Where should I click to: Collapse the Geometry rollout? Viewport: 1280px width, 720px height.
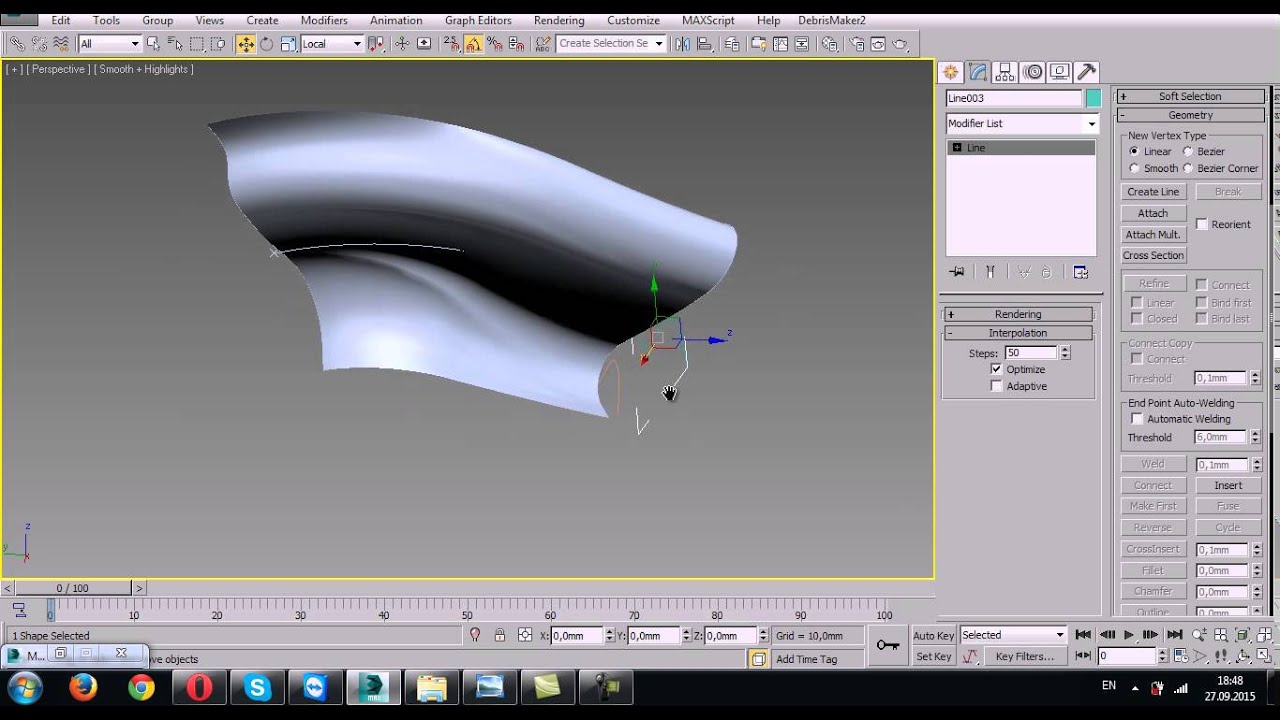pyautogui.click(x=1190, y=115)
